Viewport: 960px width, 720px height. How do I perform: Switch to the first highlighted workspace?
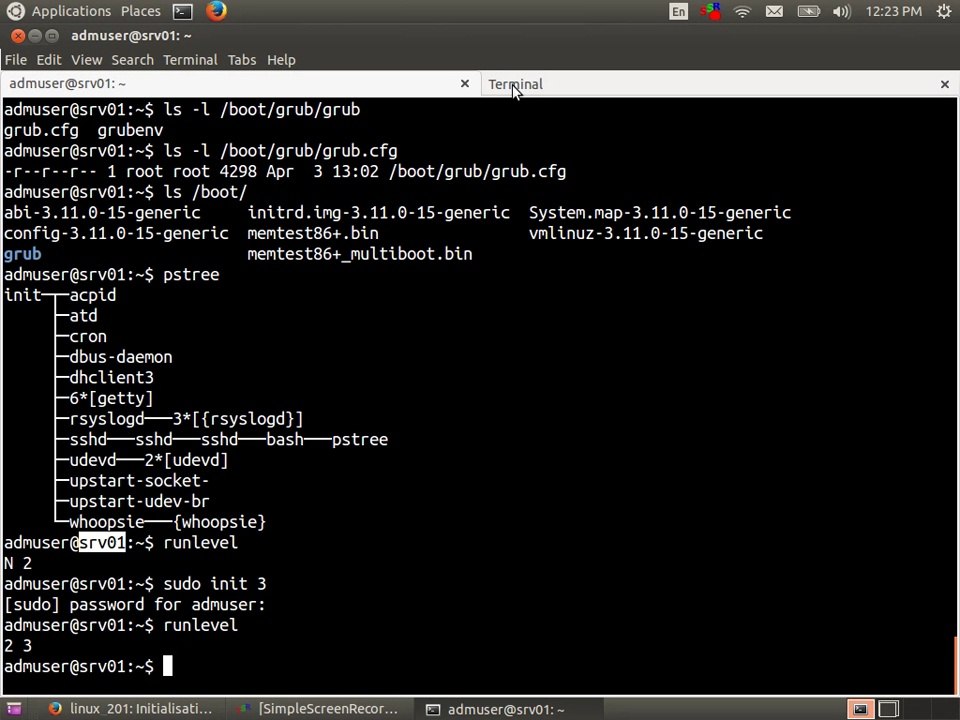tap(860, 709)
